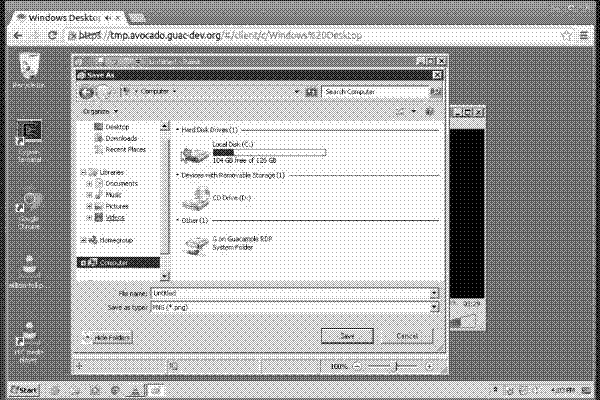Select Computer in the navigation pane
The image size is (600, 400).
113,263
